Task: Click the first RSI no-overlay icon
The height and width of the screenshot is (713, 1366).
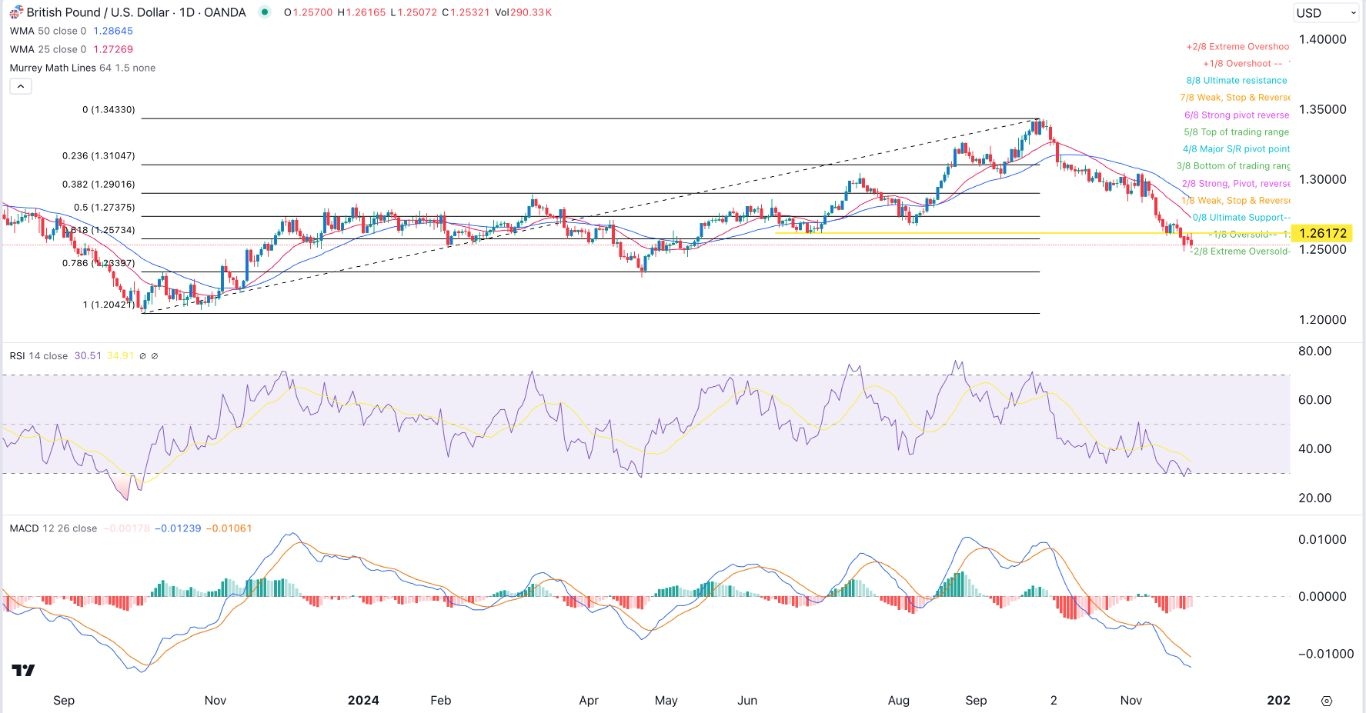Action: pos(143,355)
